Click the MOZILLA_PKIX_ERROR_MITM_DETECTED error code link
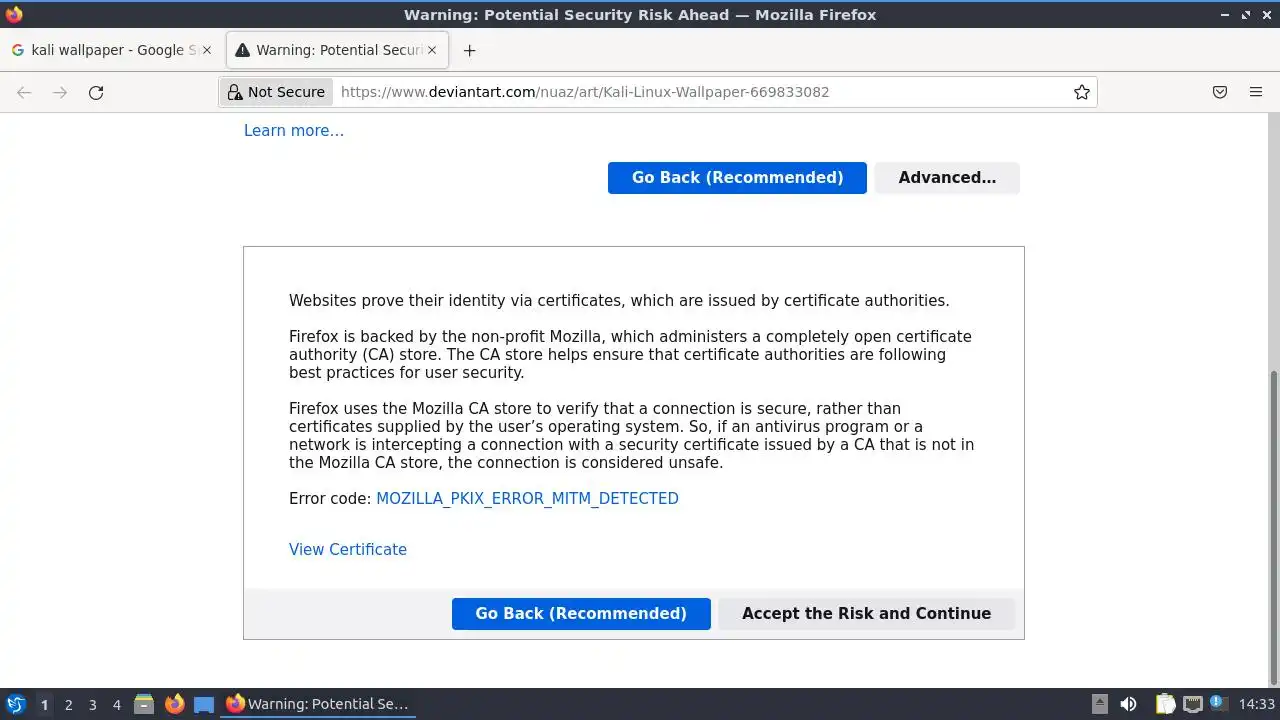Screen dimensions: 1280x720 click(x=527, y=498)
